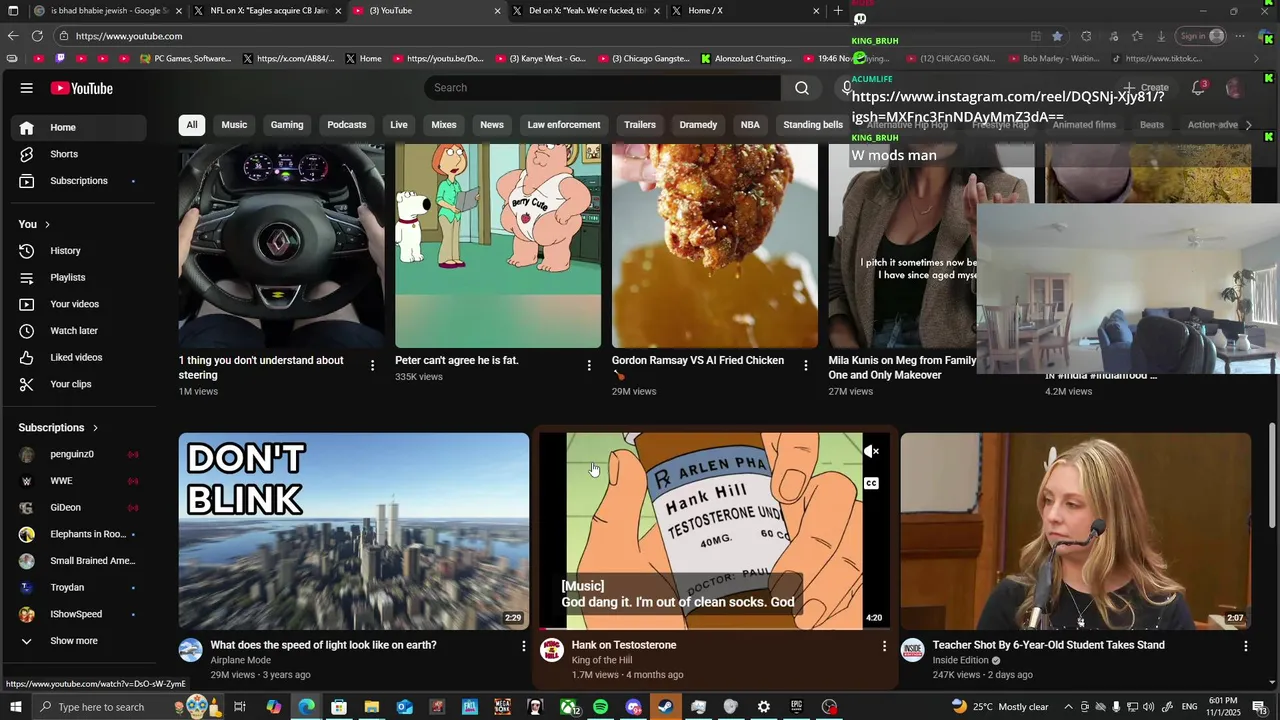Open Home in the sidebar

click(x=78, y=127)
